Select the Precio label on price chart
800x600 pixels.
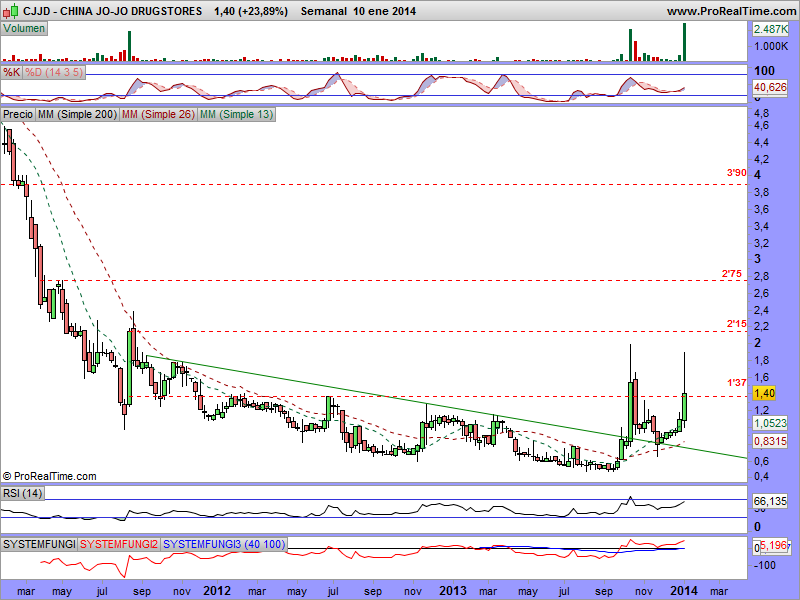(18, 114)
